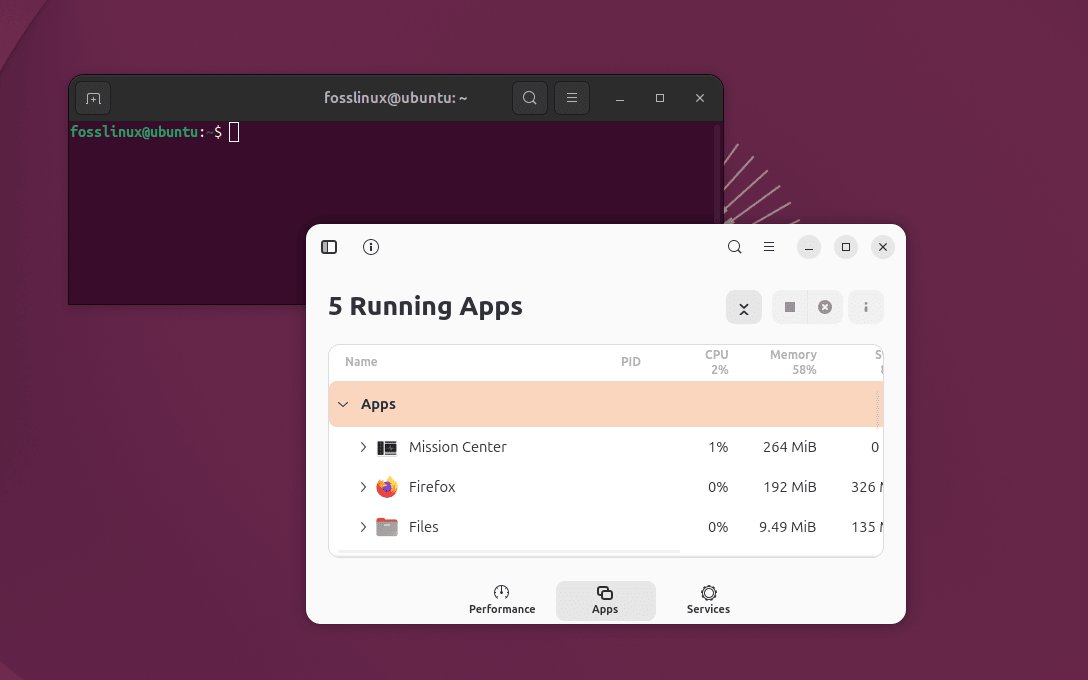Switch to the Services tab

point(708,600)
